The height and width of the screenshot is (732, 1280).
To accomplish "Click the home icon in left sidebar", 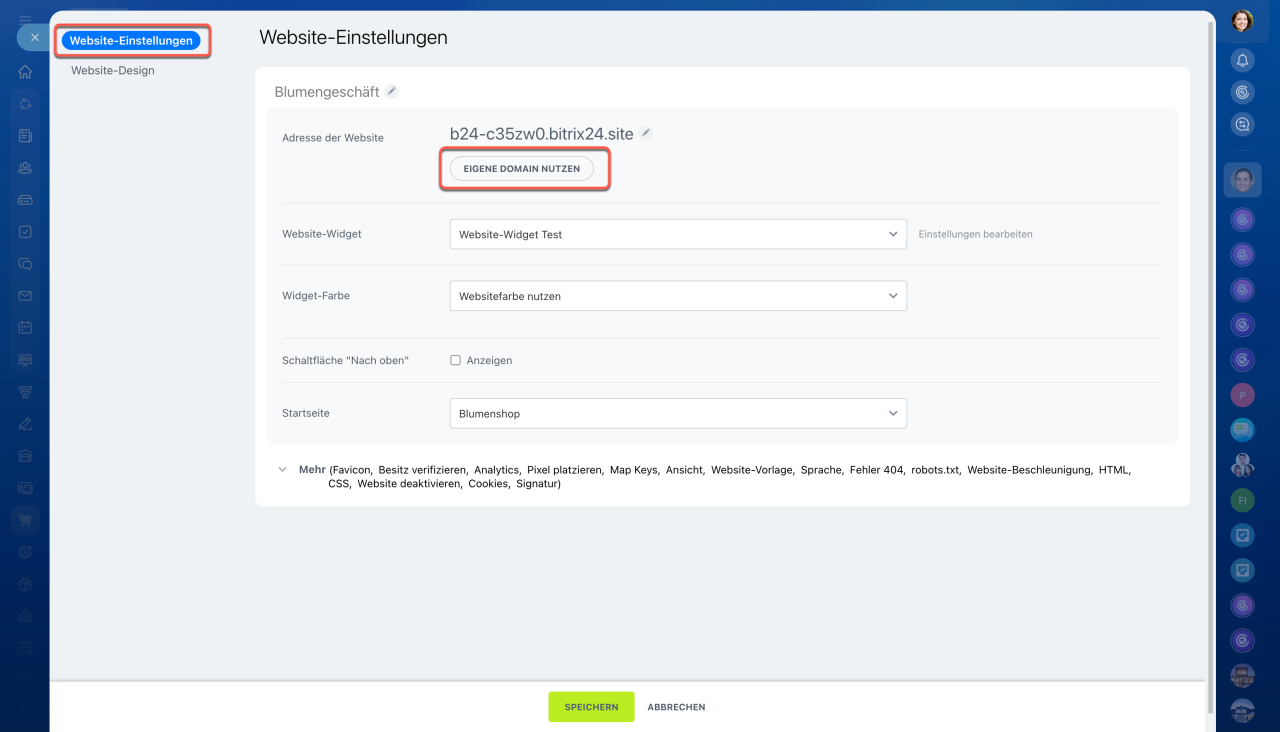I will coord(25,72).
